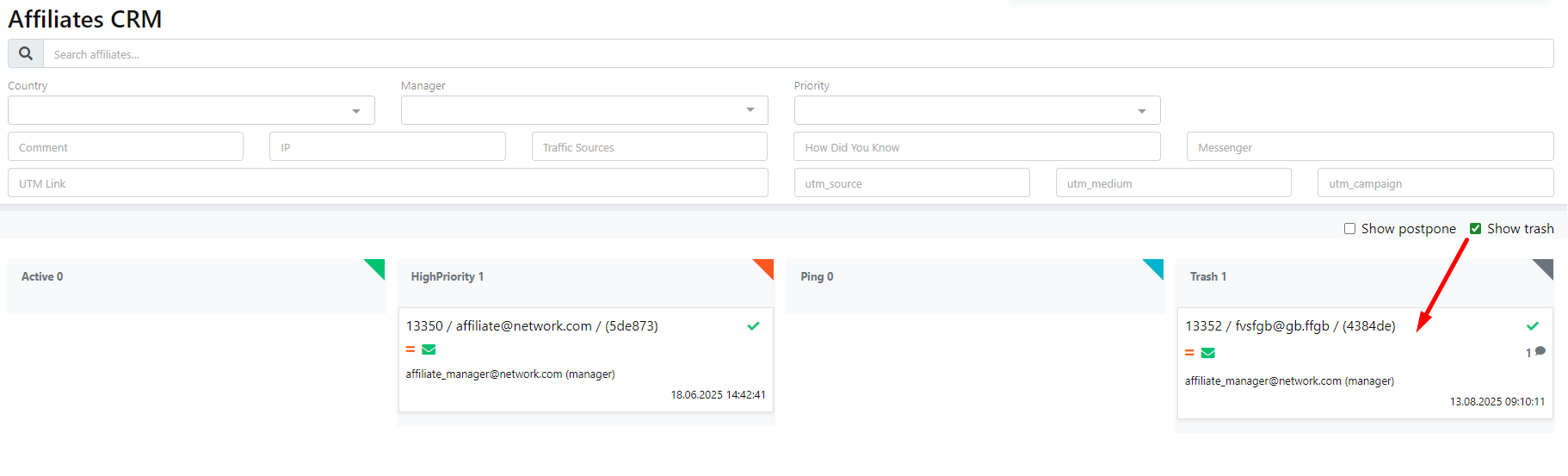The image size is (1568, 476).
Task: Open the Priority dropdown list
Action: (x=977, y=110)
